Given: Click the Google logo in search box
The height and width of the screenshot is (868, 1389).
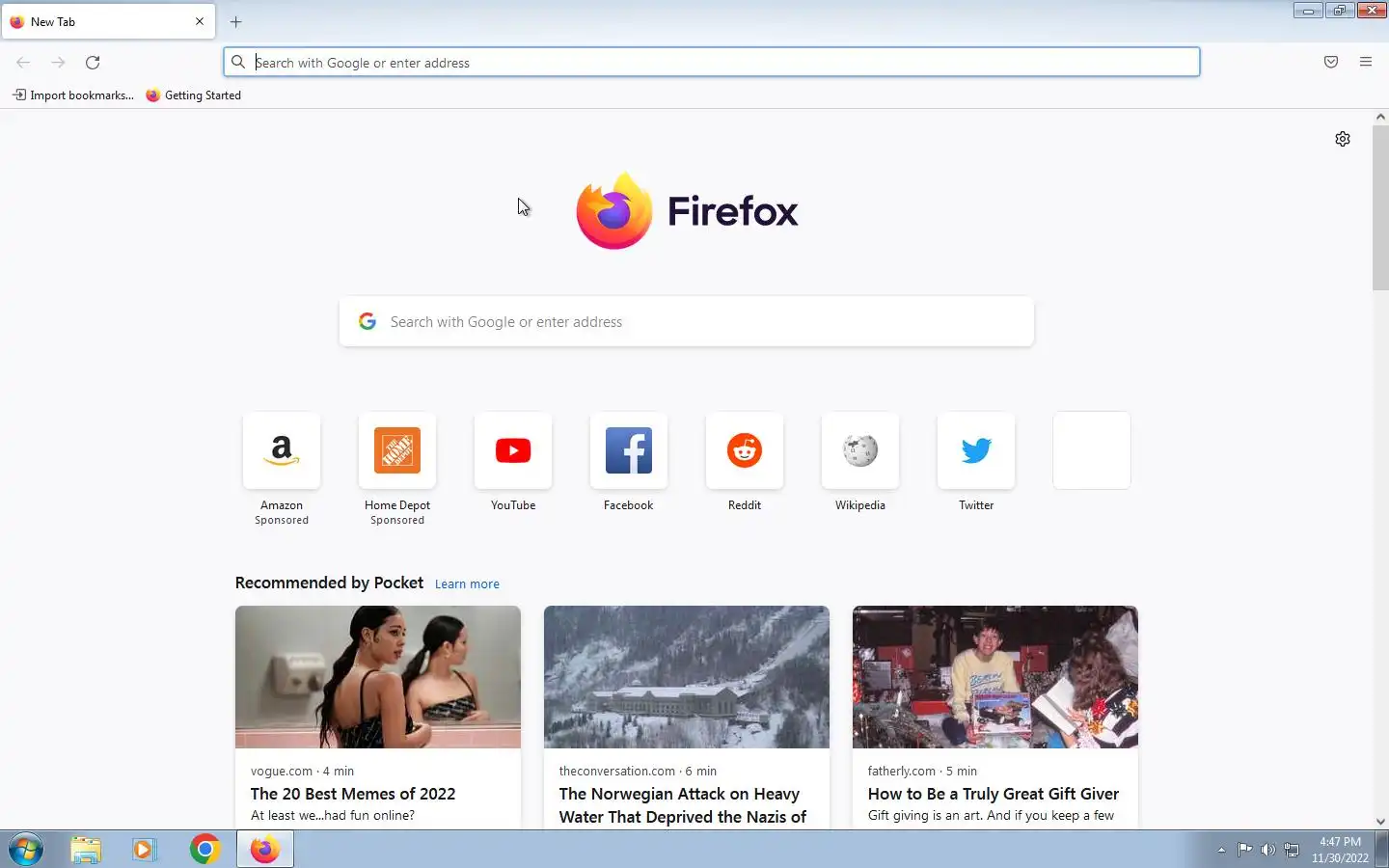Looking at the screenshot, I should coord(368,321).
